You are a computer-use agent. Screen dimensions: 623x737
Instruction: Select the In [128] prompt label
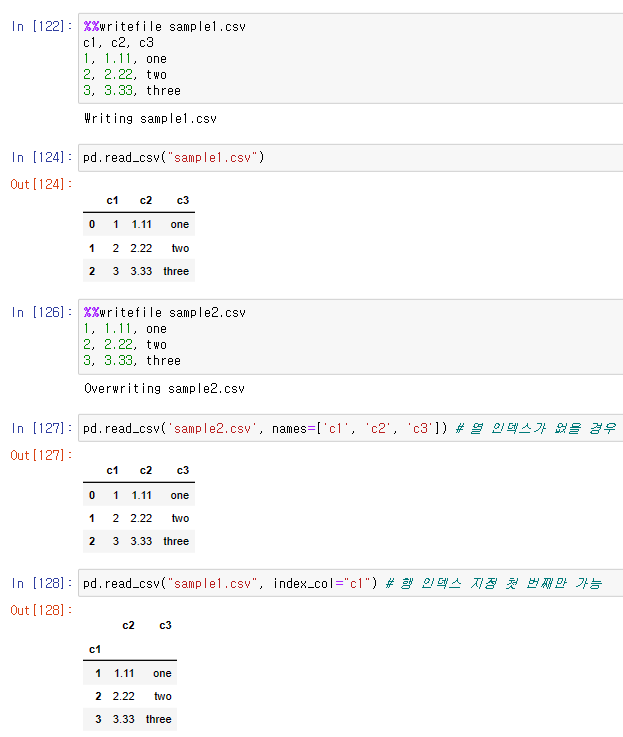[x=42, y=583]
